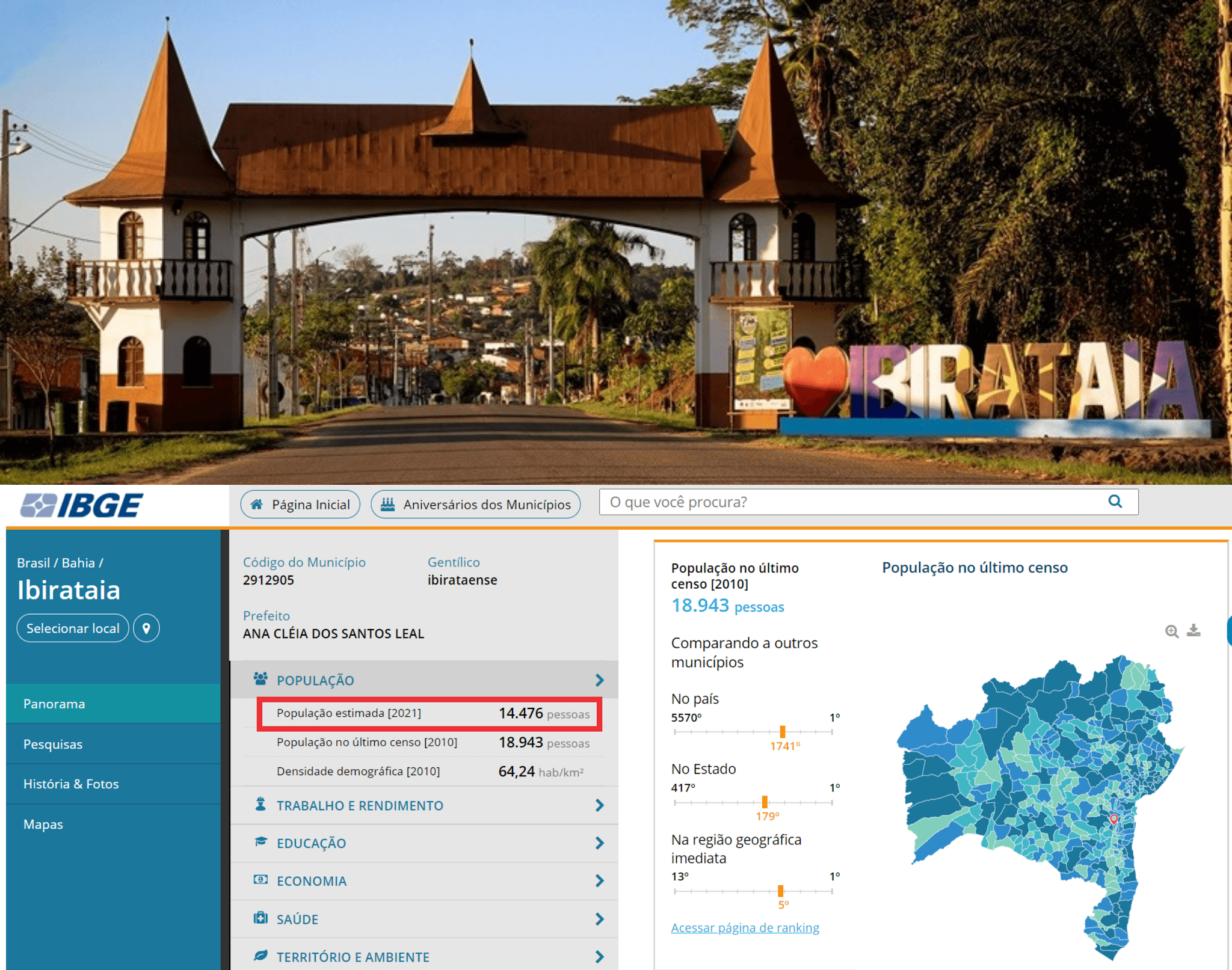The height and width of the screenshot is (970, 1232).
Task: Click the prefeito name ANA CLÉIA DOS SANTOS LEAL
Action: click(x=333, y=634)
